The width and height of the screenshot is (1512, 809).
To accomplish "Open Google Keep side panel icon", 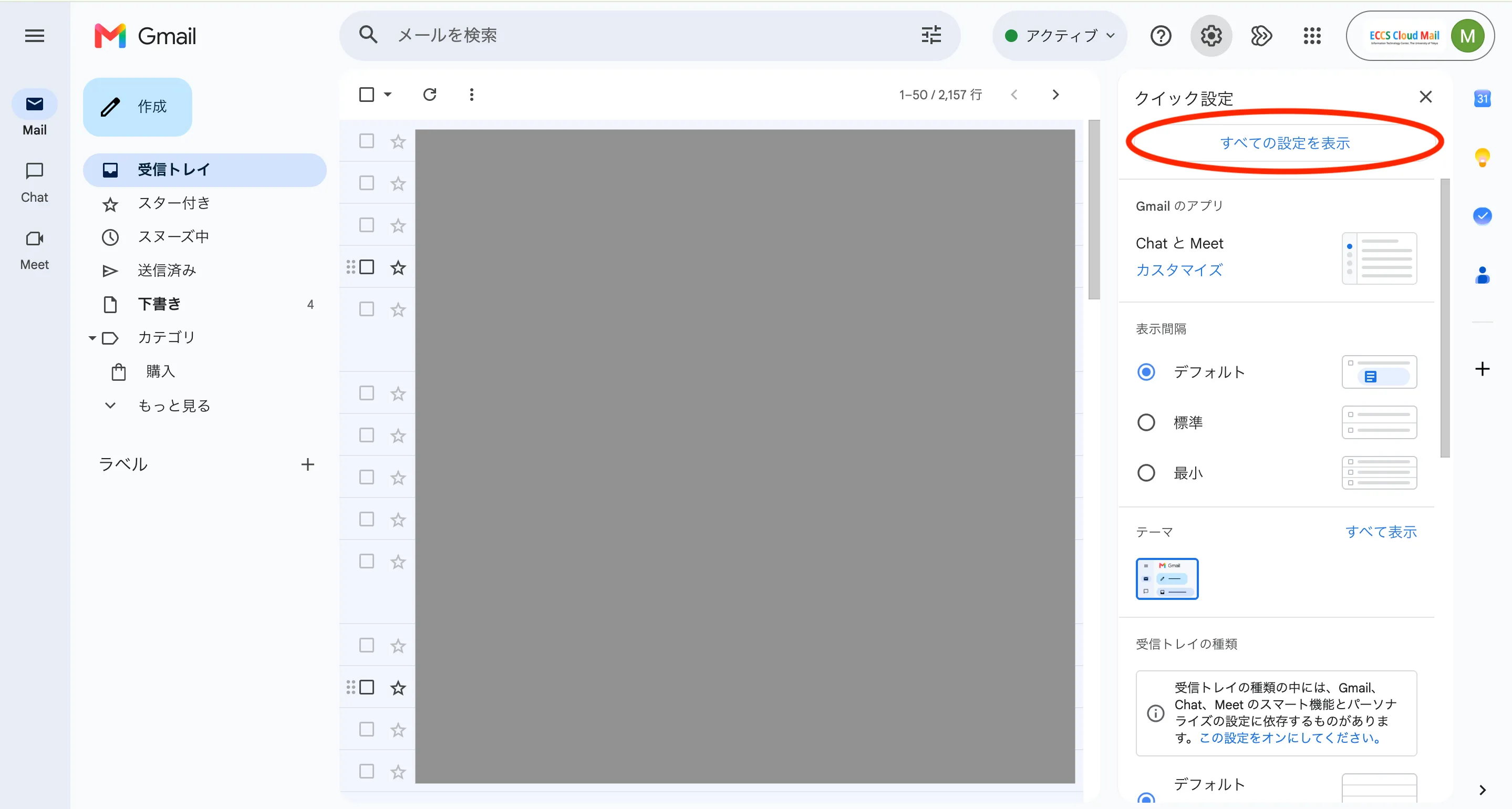I will [x=1482, y=157].
